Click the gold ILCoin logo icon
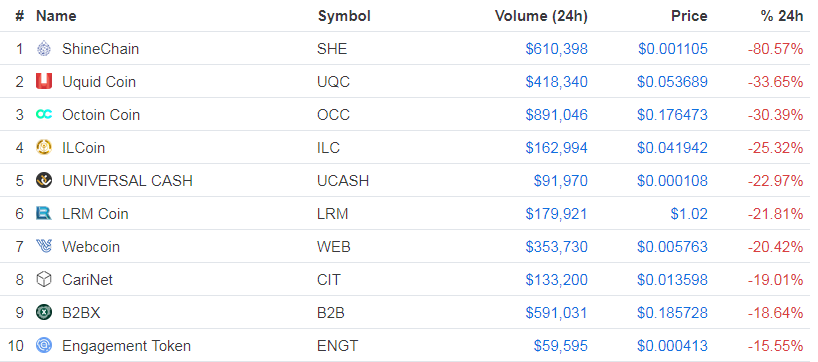The width and height of the screenshot is (818, 362). 44,148
